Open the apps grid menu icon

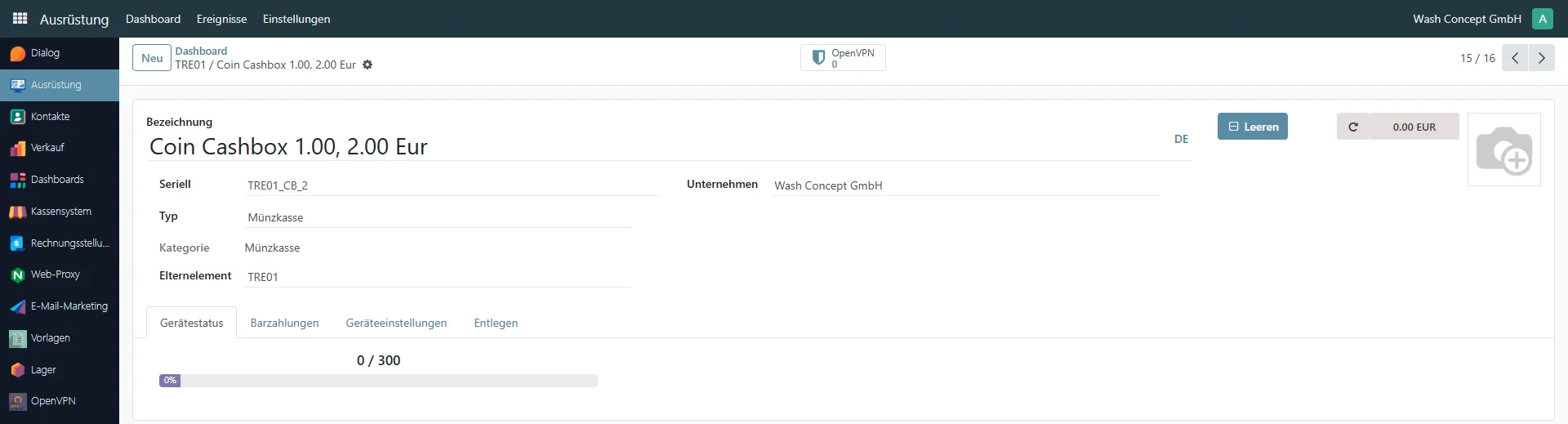(20, 18)
